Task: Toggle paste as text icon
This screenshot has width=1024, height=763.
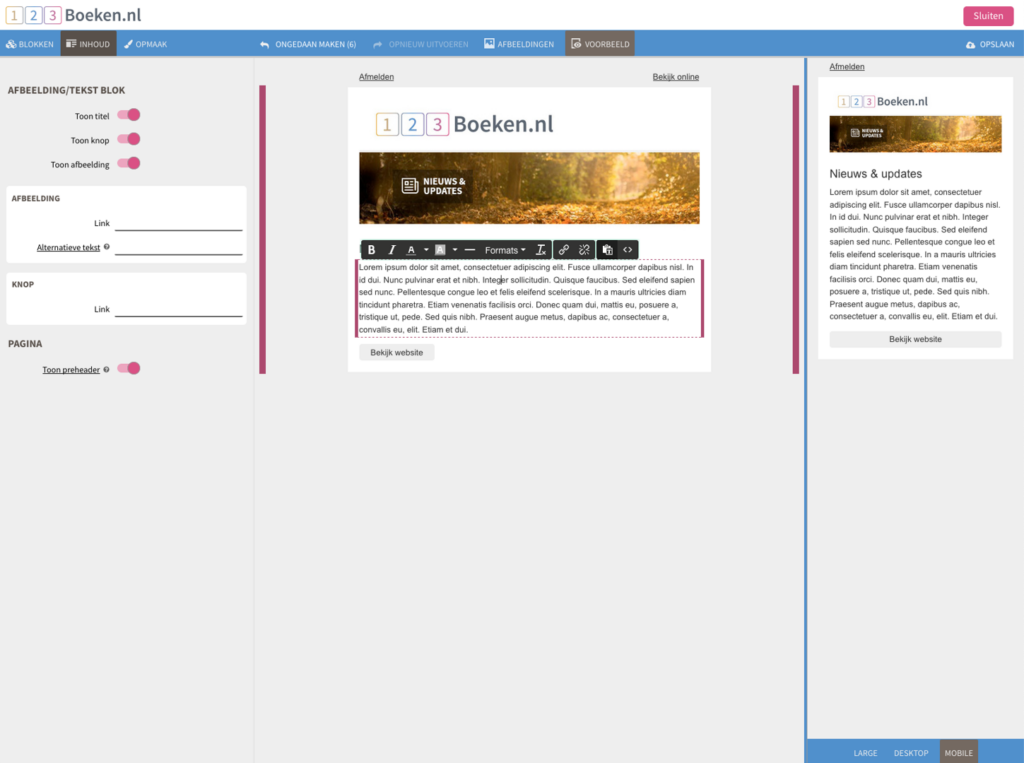Action: [607, 250]
